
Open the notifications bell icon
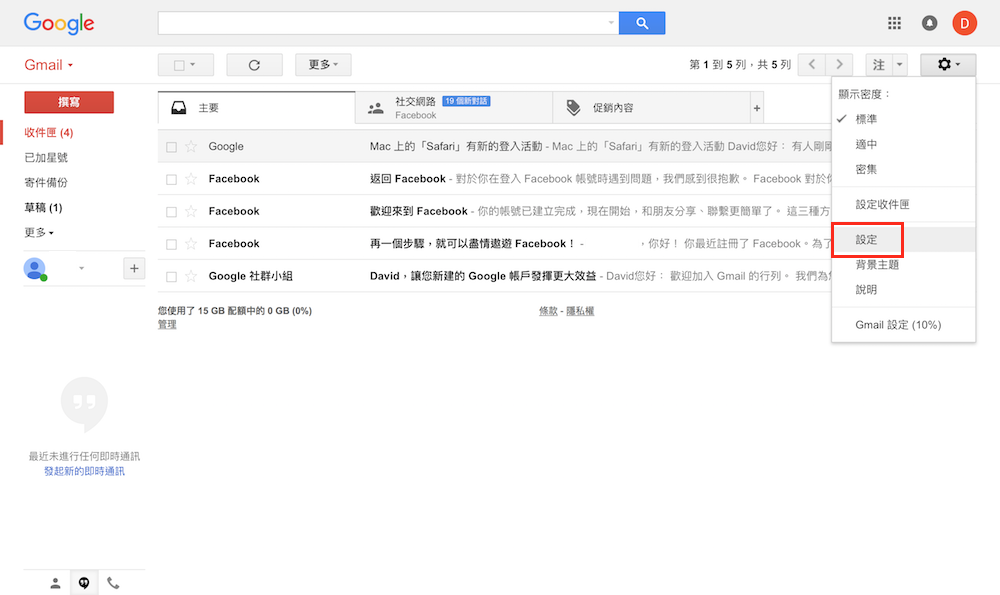coord(929,23)
